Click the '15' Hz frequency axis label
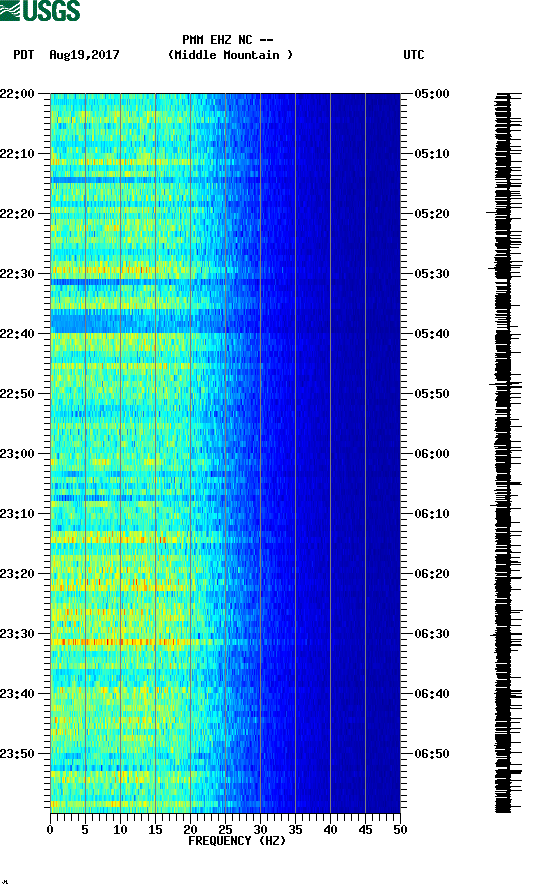The height and width of the screenshot is (893, 552). 155,830
